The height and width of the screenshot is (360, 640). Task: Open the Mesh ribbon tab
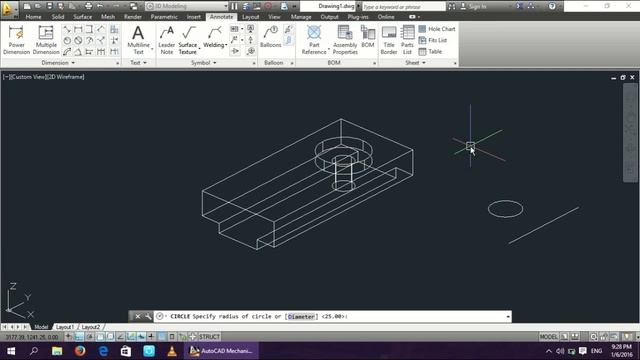[x=108, y=17]
